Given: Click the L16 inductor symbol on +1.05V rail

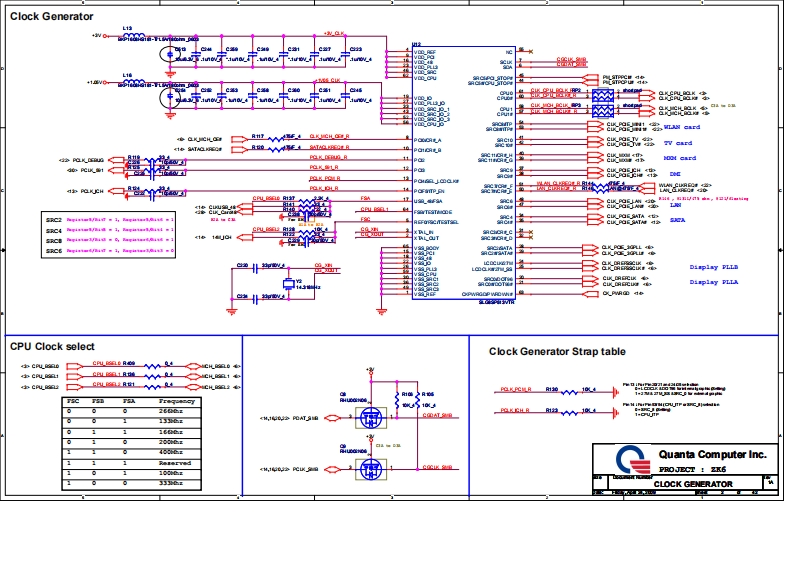Looking at the screenshot, I should 135,80.
